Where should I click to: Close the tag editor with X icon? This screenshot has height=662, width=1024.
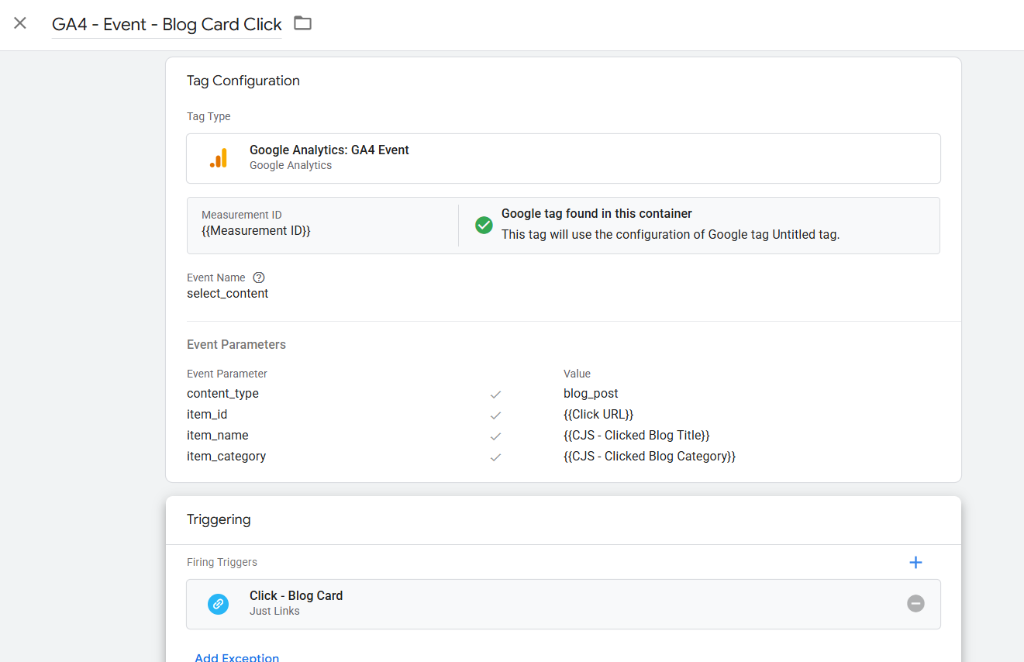pos(20,24)
